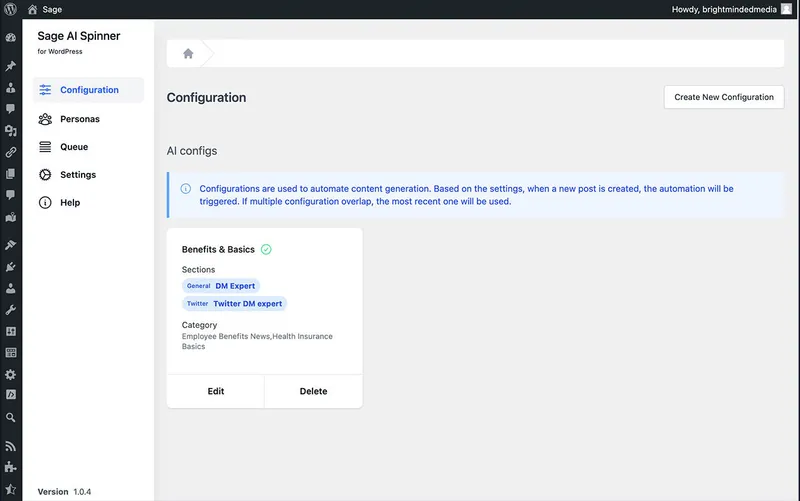
Task: Click the Twitter DM expert section tag
Action: (x=235, y=304)
